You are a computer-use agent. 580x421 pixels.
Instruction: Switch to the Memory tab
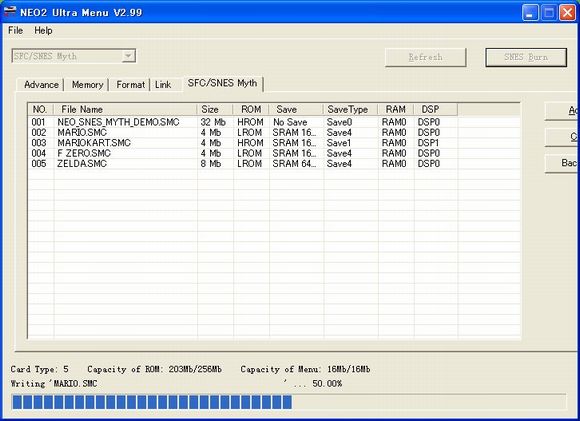(x=87, y=85)
